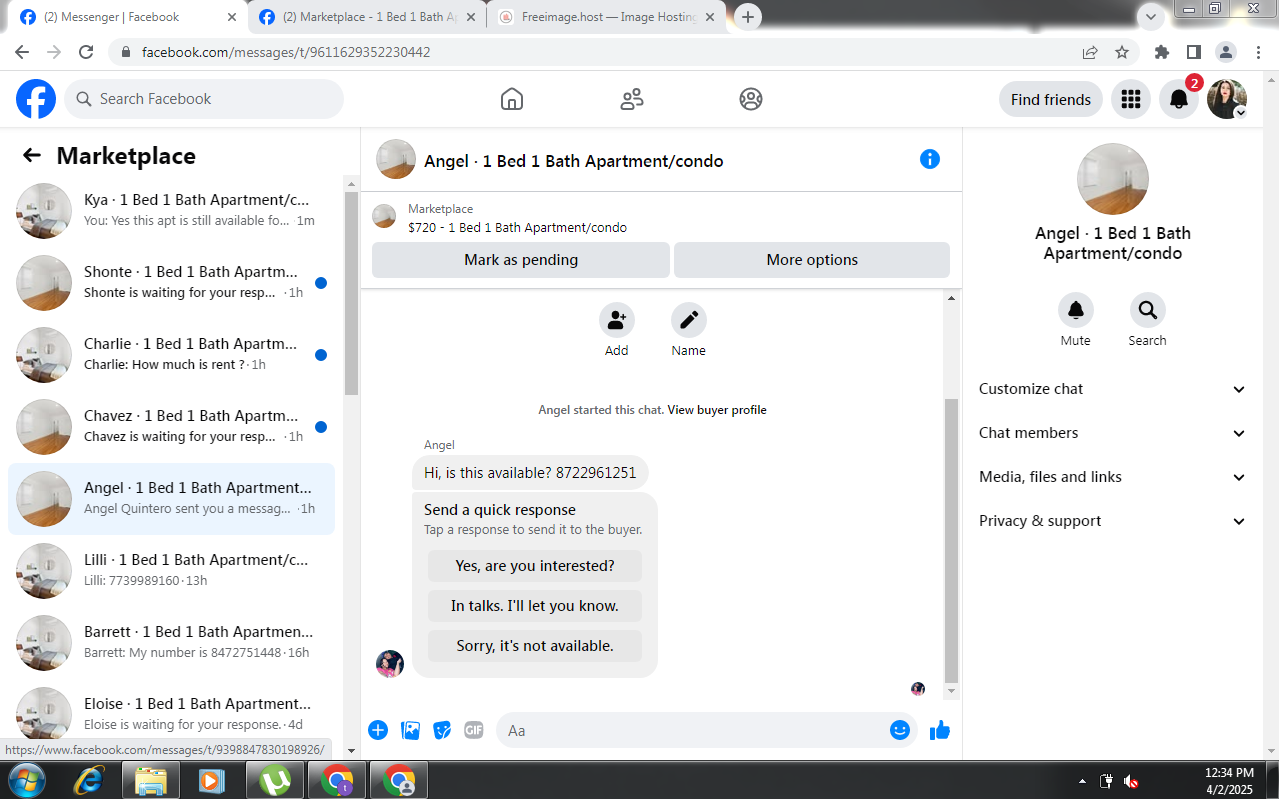Open conversation information icon
The width and height of the screenshot is (1279, 799).
tap(930, 159)
